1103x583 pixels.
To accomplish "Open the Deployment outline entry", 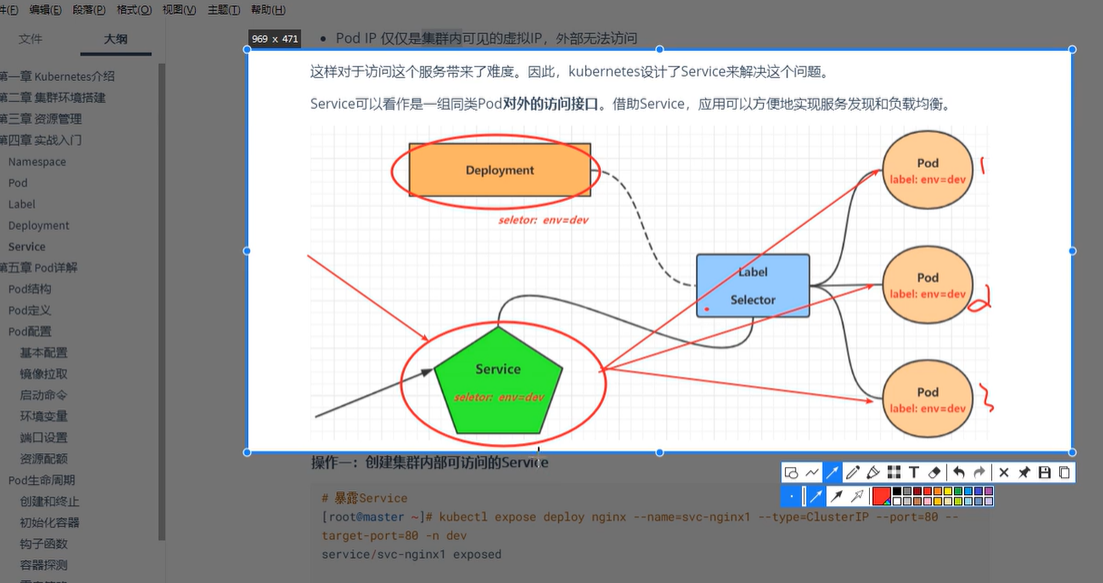I will (x=39, y=225).
